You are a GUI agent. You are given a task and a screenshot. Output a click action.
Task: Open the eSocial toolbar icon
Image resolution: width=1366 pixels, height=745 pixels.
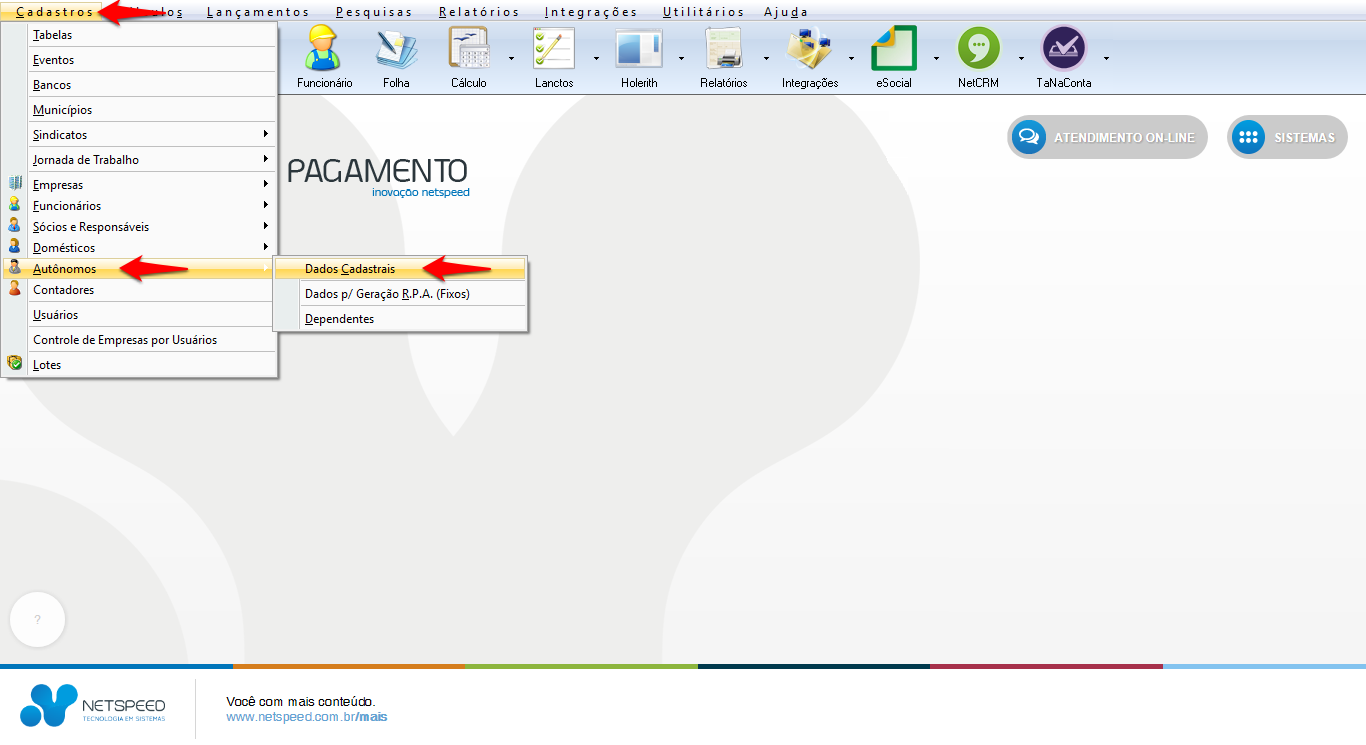coord(893,49)
